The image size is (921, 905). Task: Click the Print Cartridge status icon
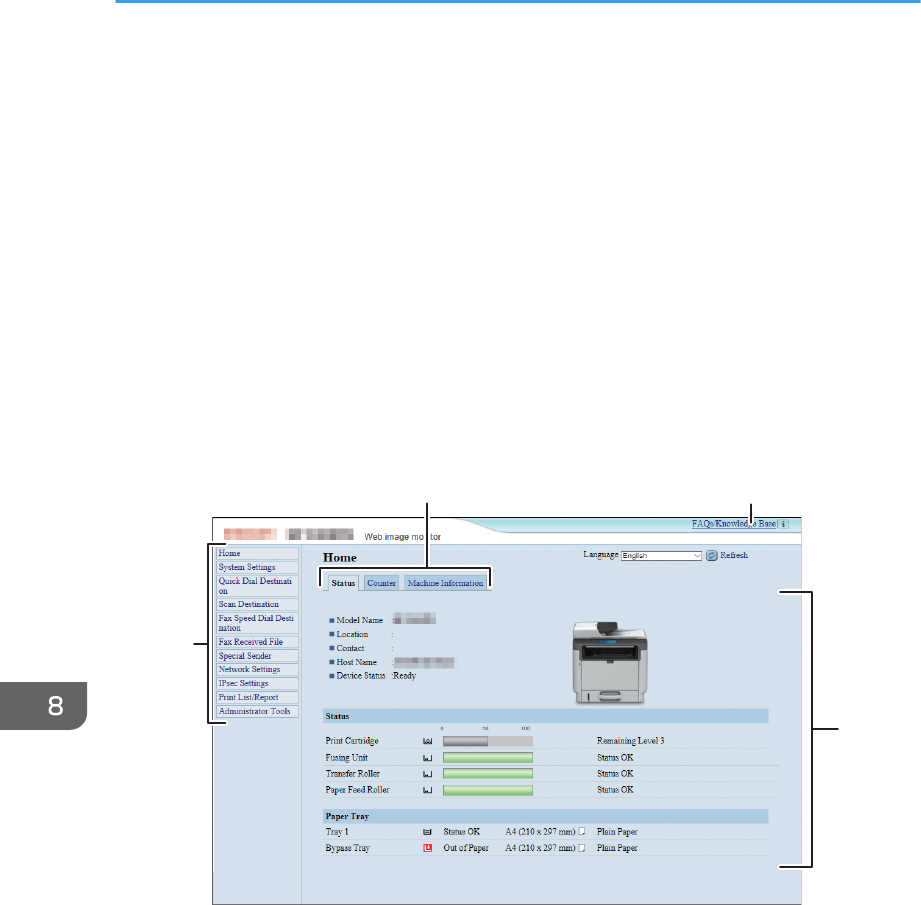(428, 741)
